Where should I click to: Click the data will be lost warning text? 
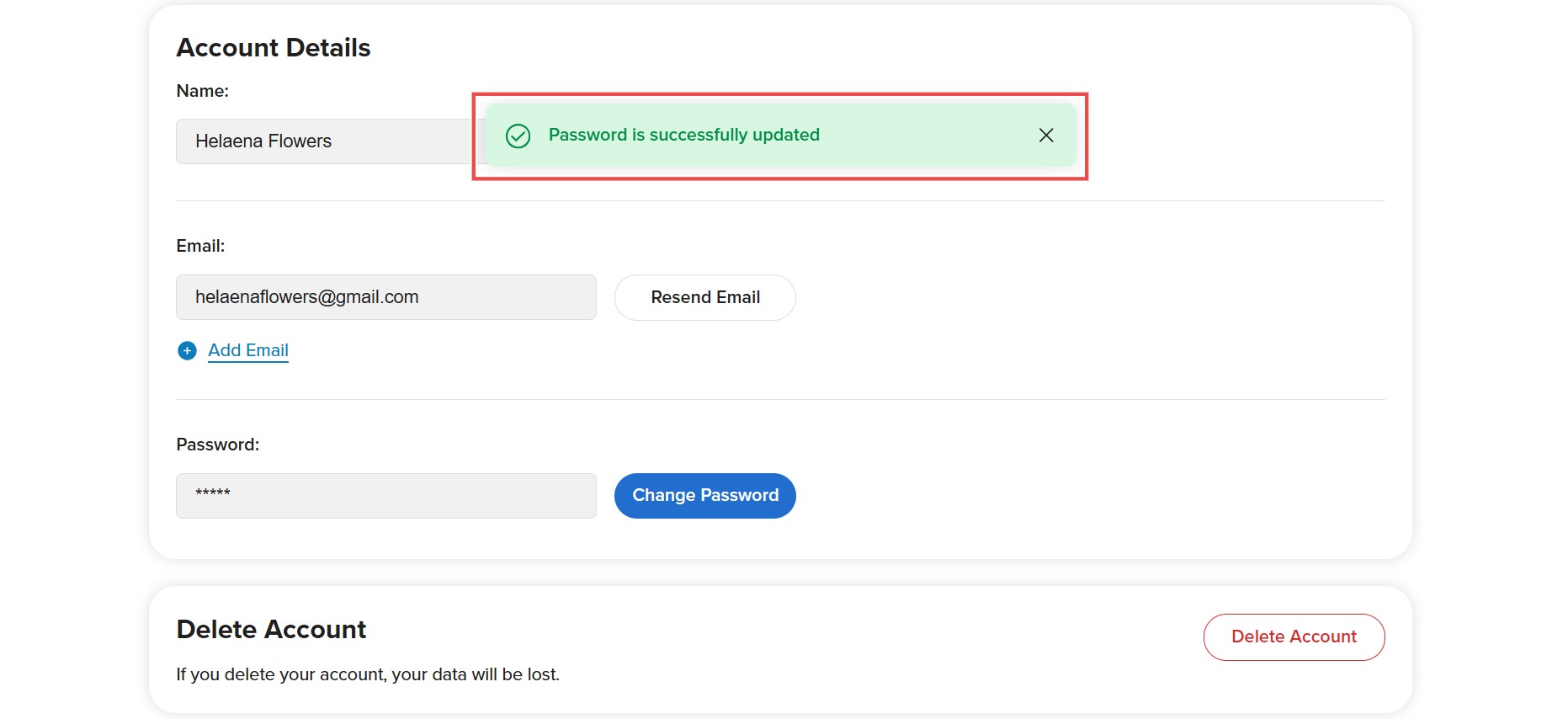(368, 674)
